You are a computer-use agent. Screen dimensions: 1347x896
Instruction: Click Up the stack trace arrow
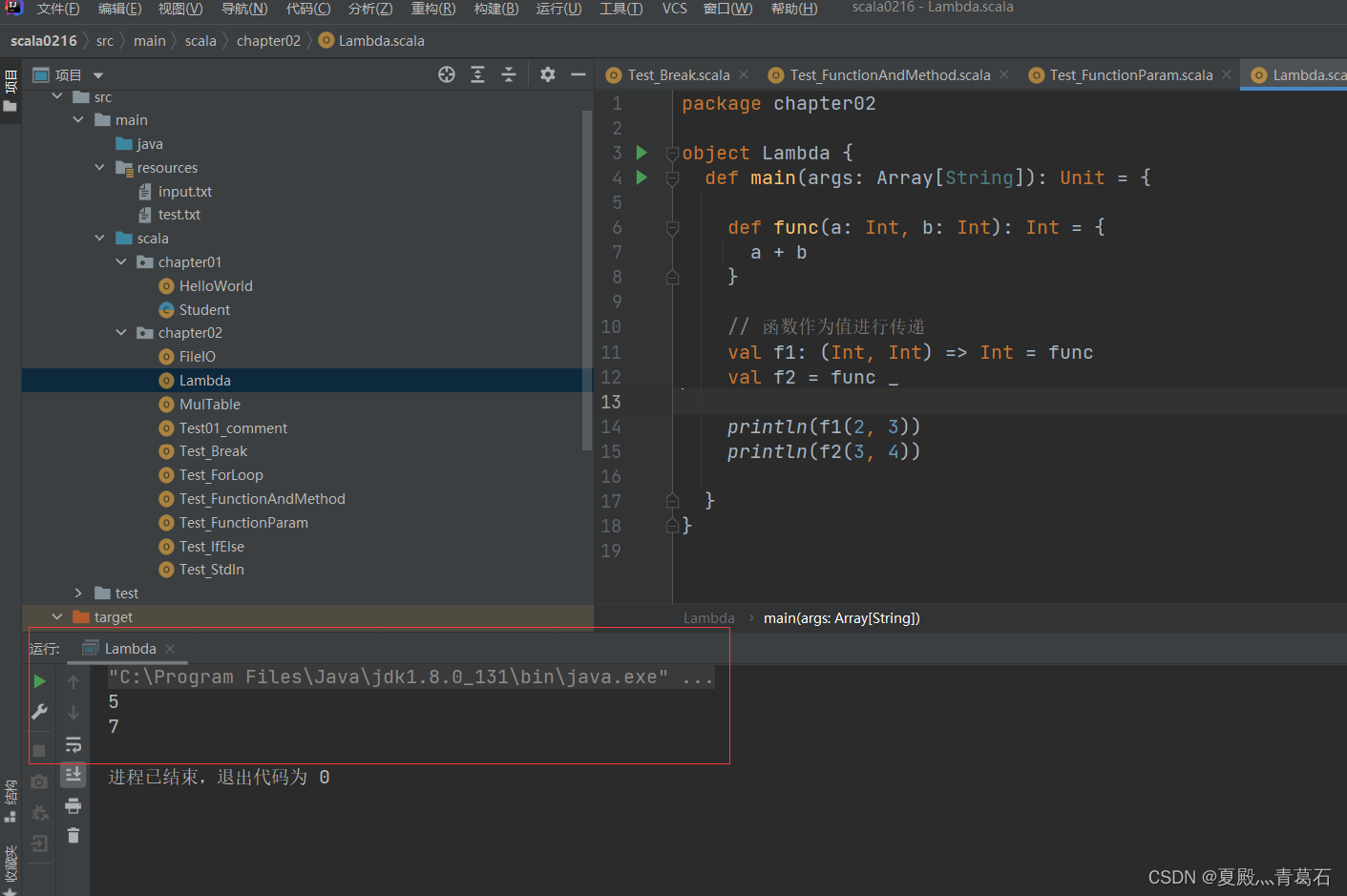(74, 681)
